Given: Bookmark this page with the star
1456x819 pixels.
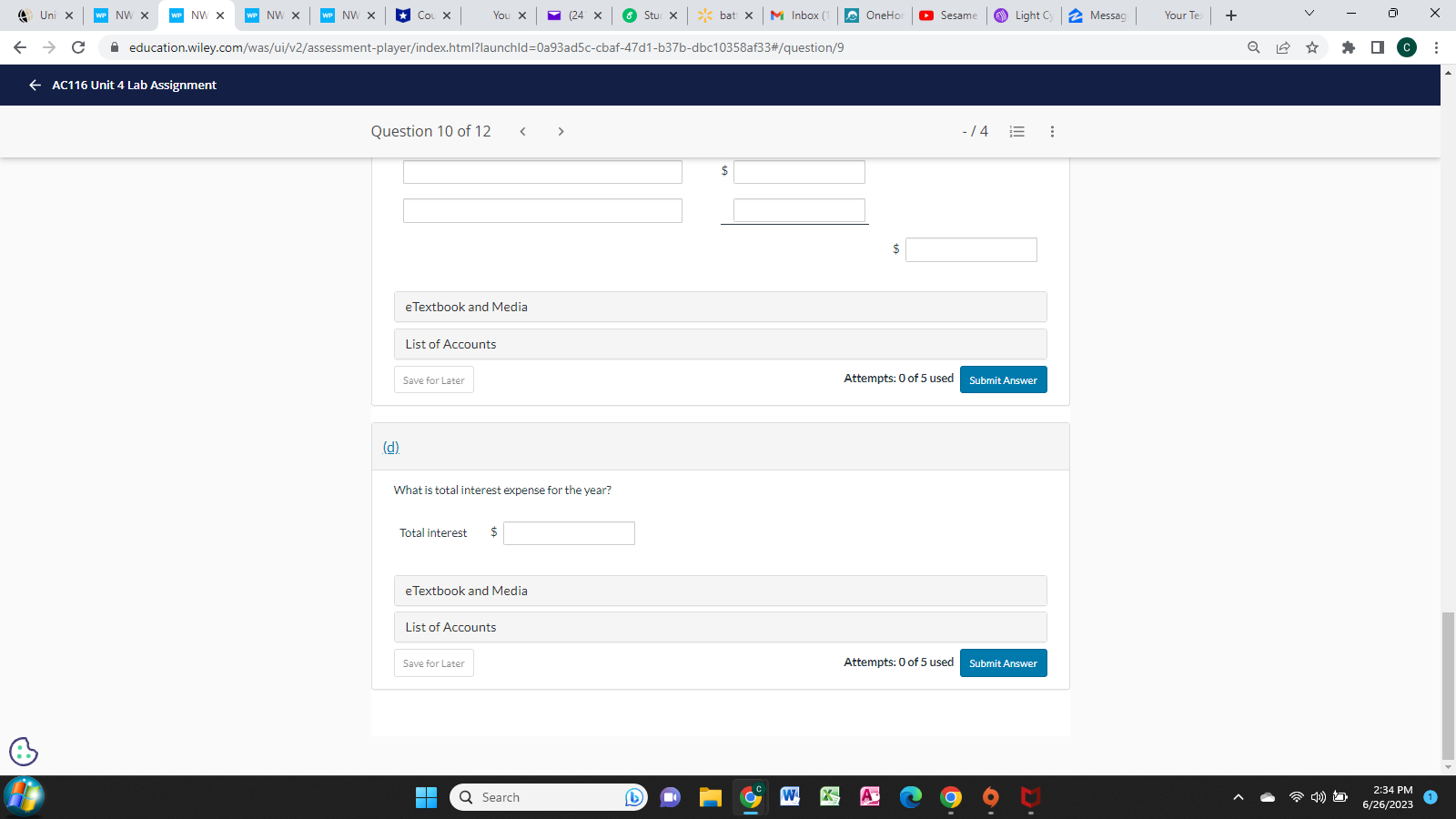Looking at the screenshot, I should coord(1312,47).
